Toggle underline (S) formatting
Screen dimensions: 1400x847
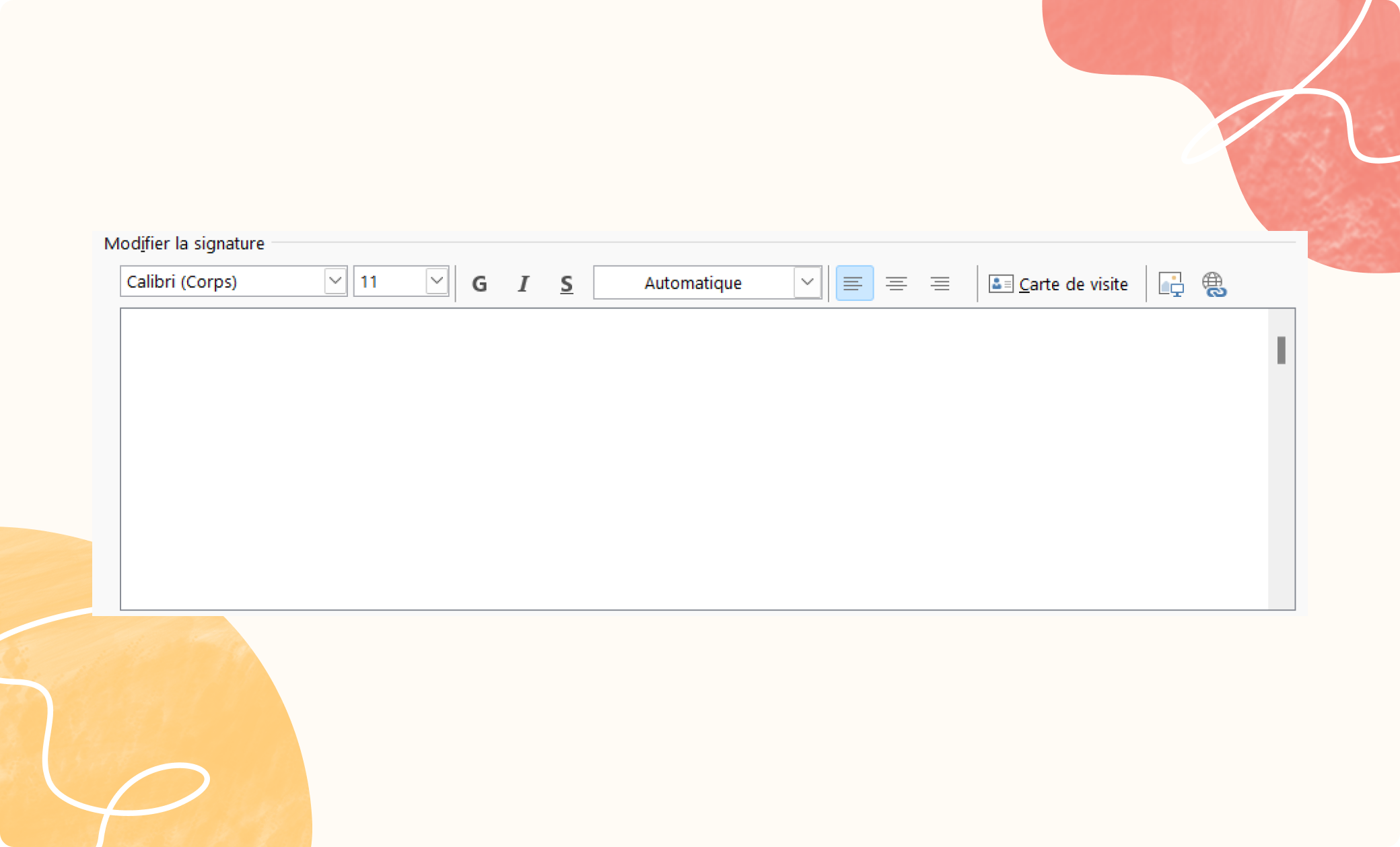[567, 283]
